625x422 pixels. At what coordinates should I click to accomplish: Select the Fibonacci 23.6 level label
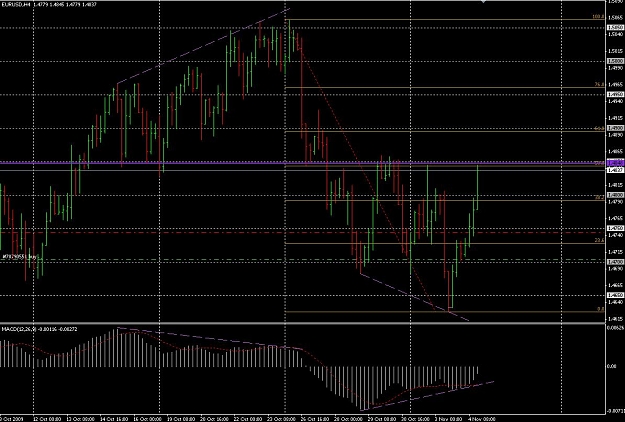(599, 240)
